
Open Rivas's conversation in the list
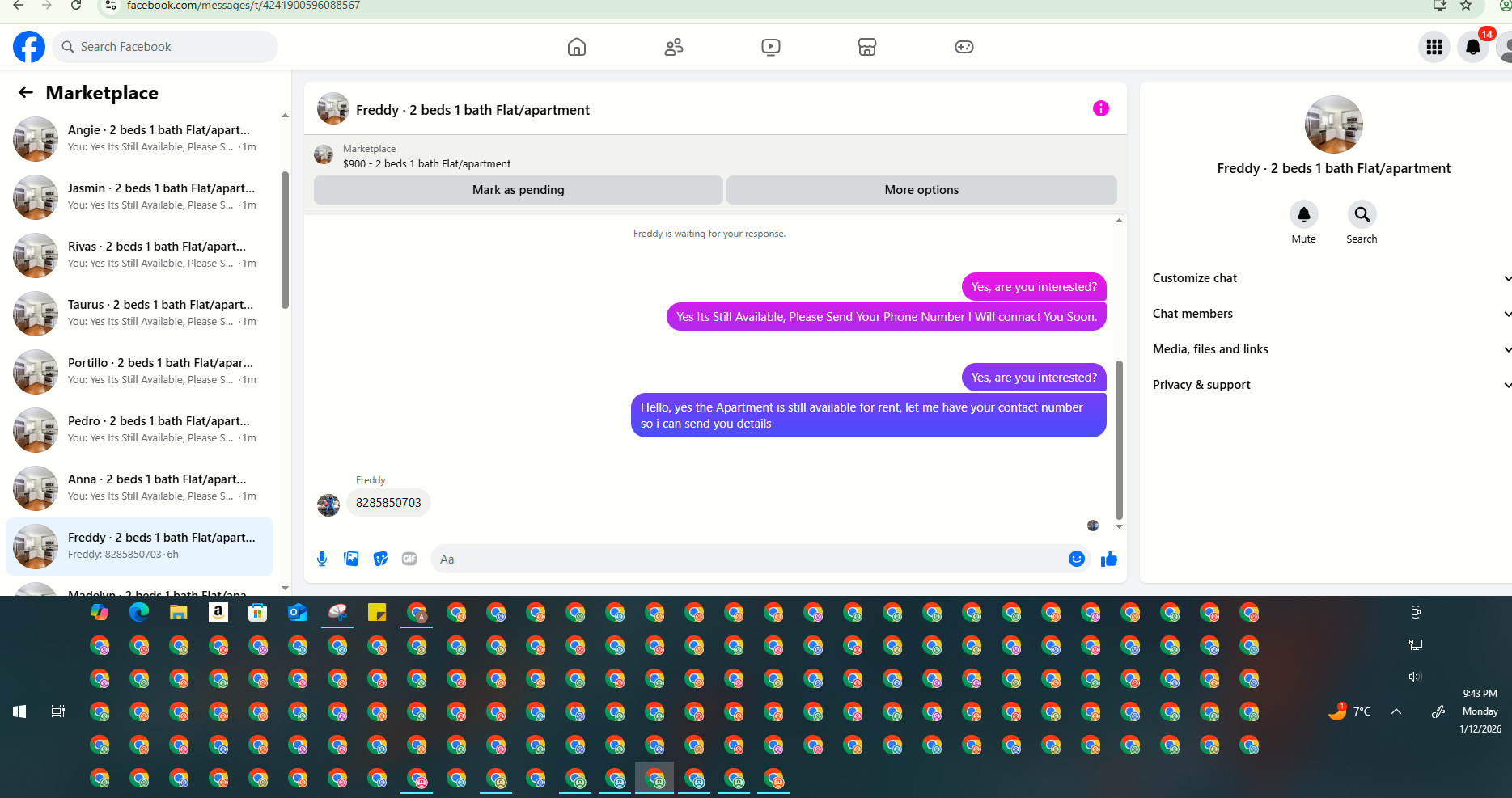(x=139, y=255)
